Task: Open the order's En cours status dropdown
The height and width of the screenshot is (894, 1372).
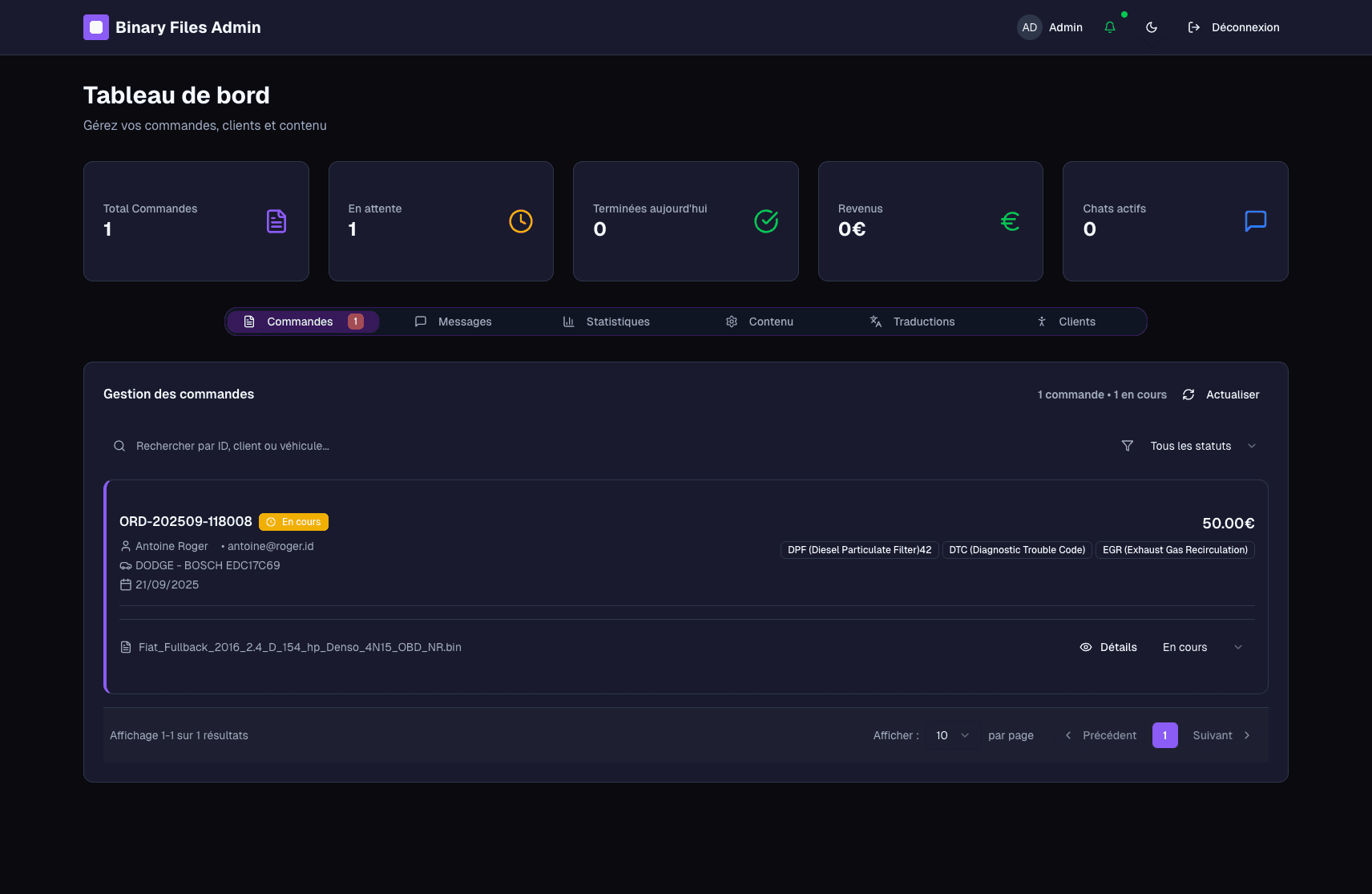Action: pos(1203,647)
